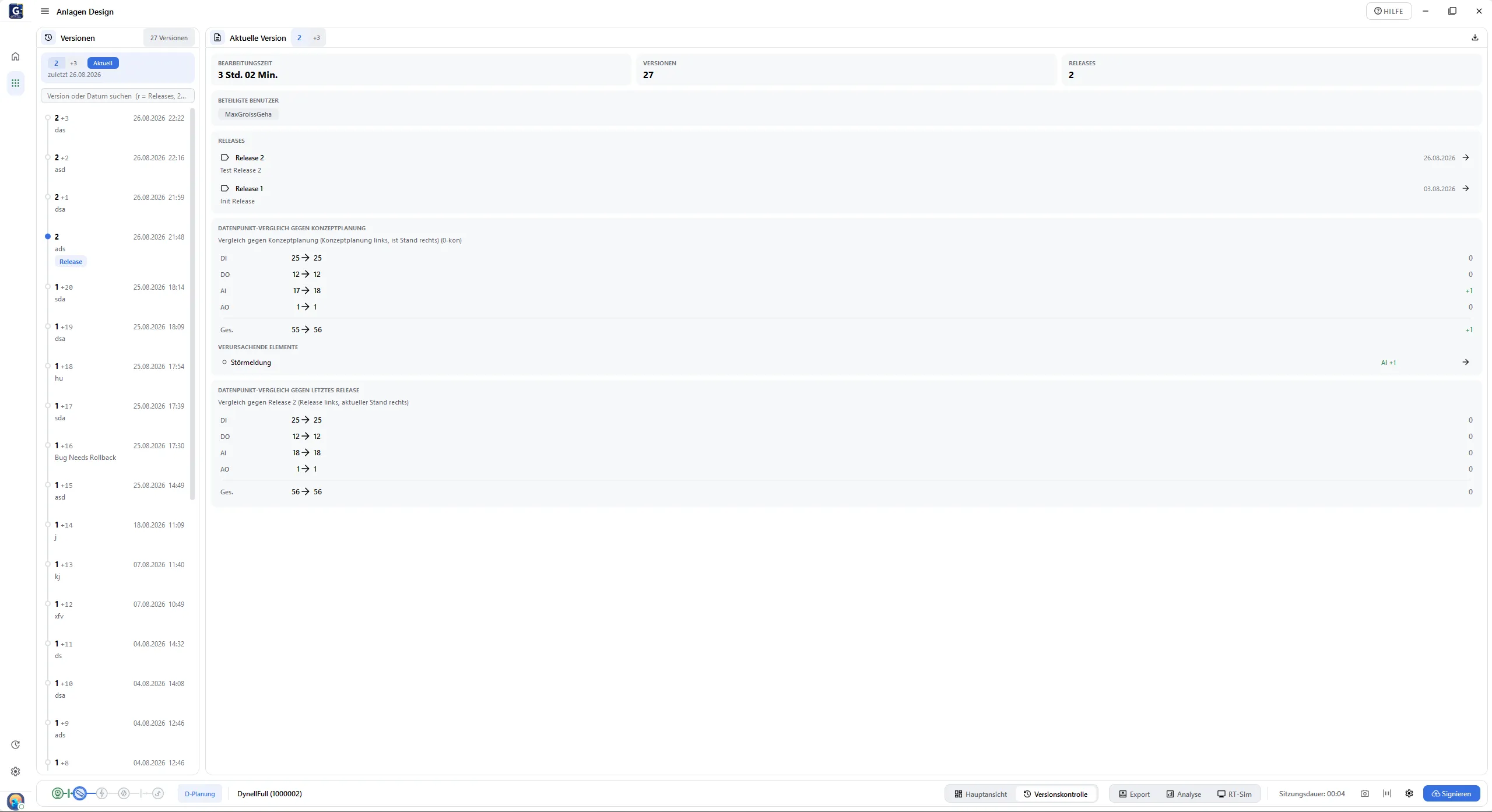Click the bars icon beside the camera
1492x812 pixels.
click(x=1387, y=794)
